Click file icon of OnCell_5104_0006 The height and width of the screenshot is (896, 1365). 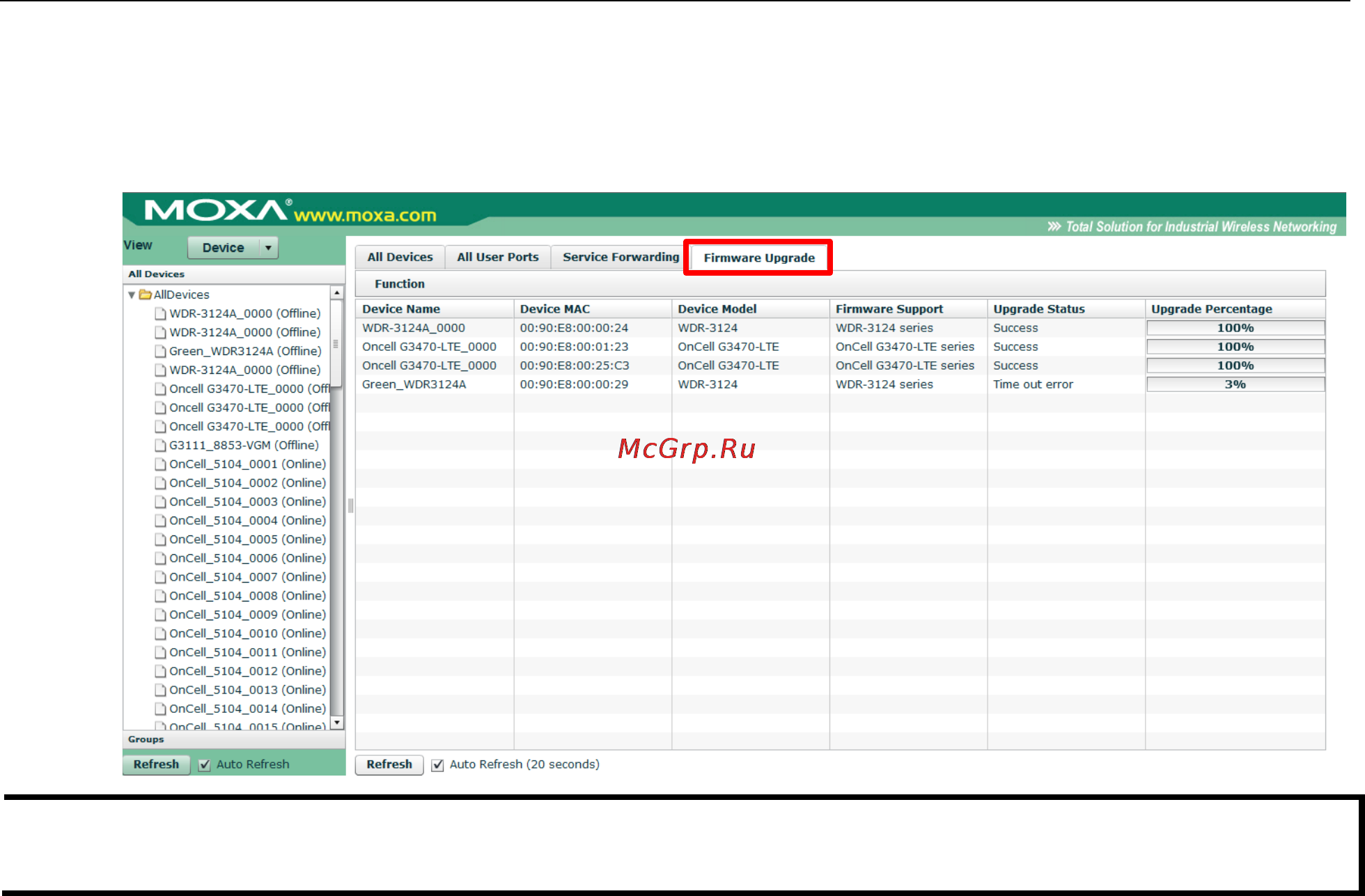(160, 558)
